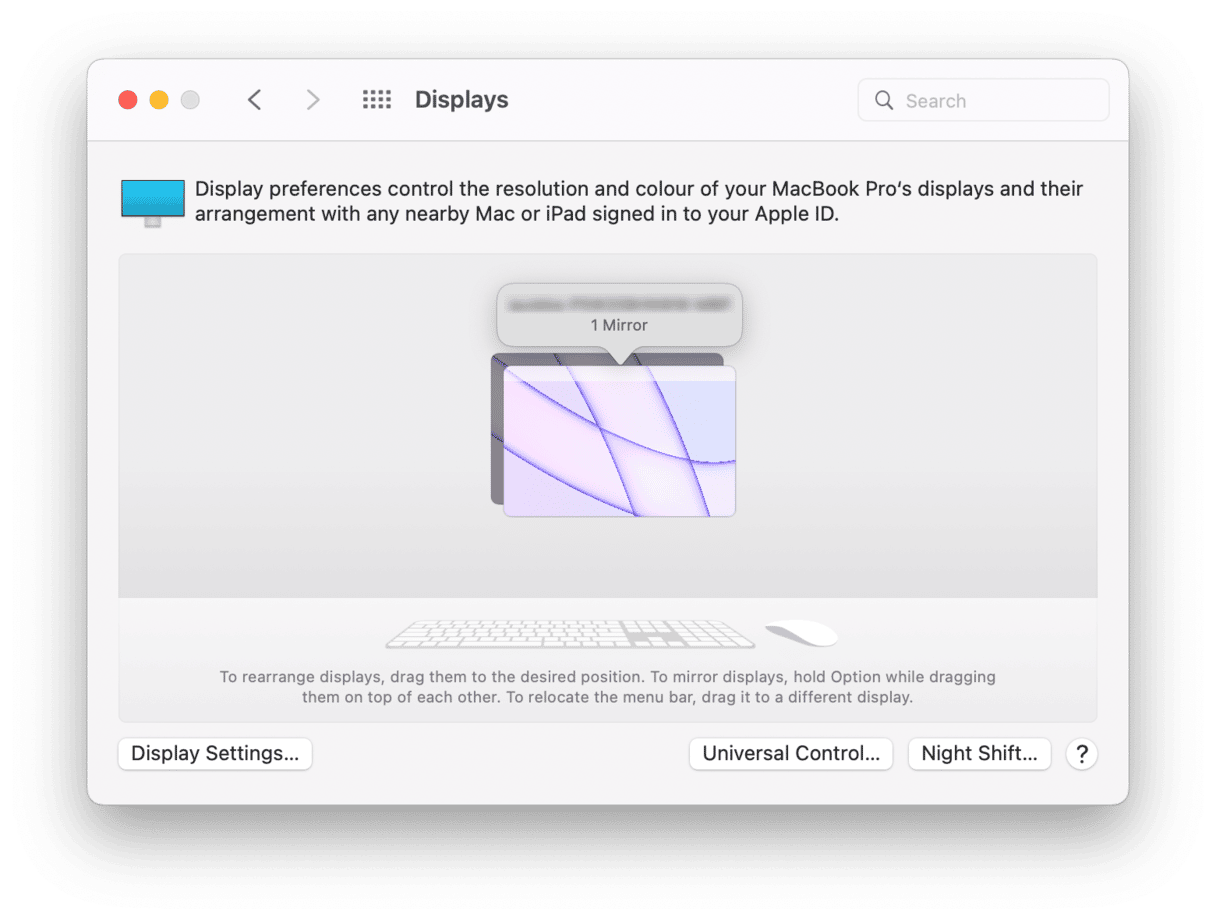Go back with the left chevron

tap(254, 100)
